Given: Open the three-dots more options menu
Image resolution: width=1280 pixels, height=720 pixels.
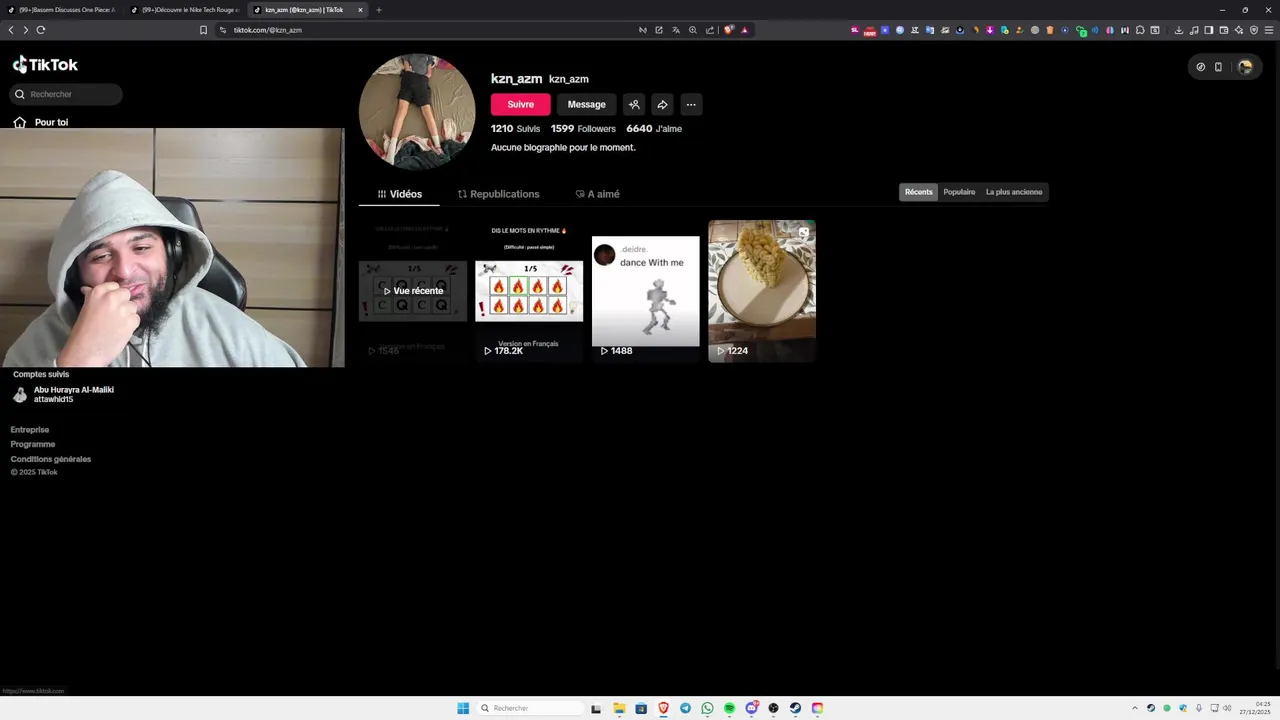Looking at the screenshot, I should click(691, 104).
